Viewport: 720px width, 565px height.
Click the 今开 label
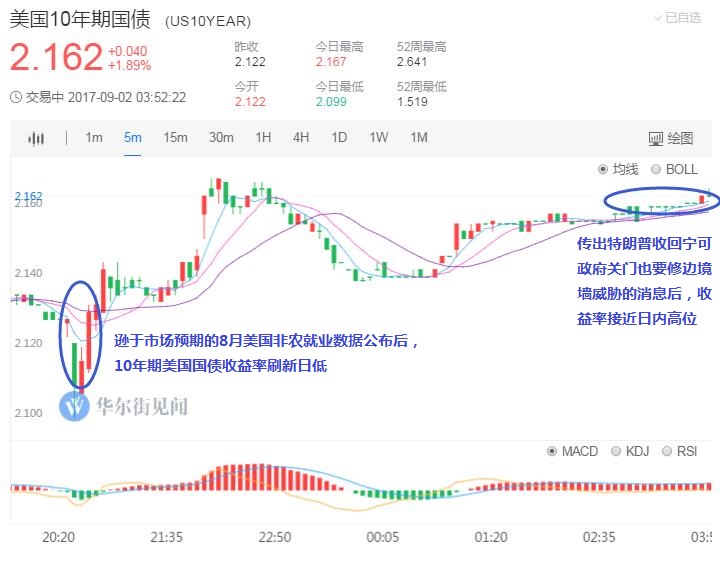point(247,86)
